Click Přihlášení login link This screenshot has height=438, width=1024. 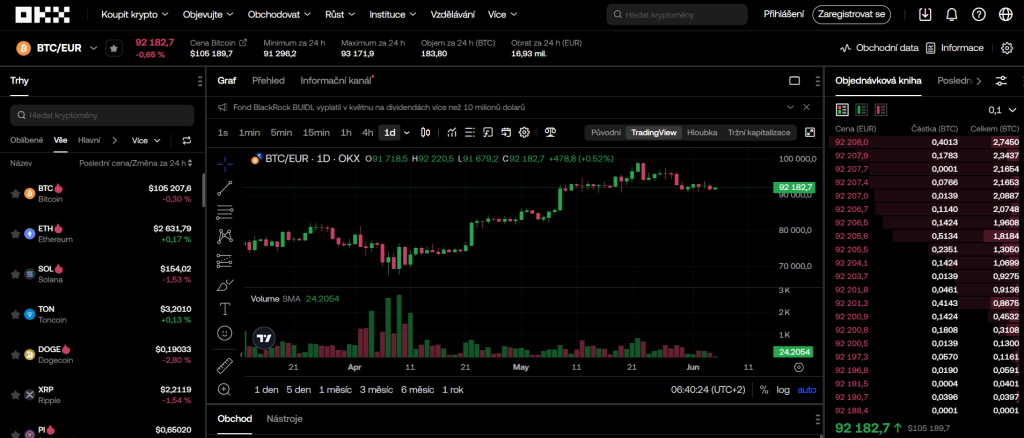pos(784,14)
